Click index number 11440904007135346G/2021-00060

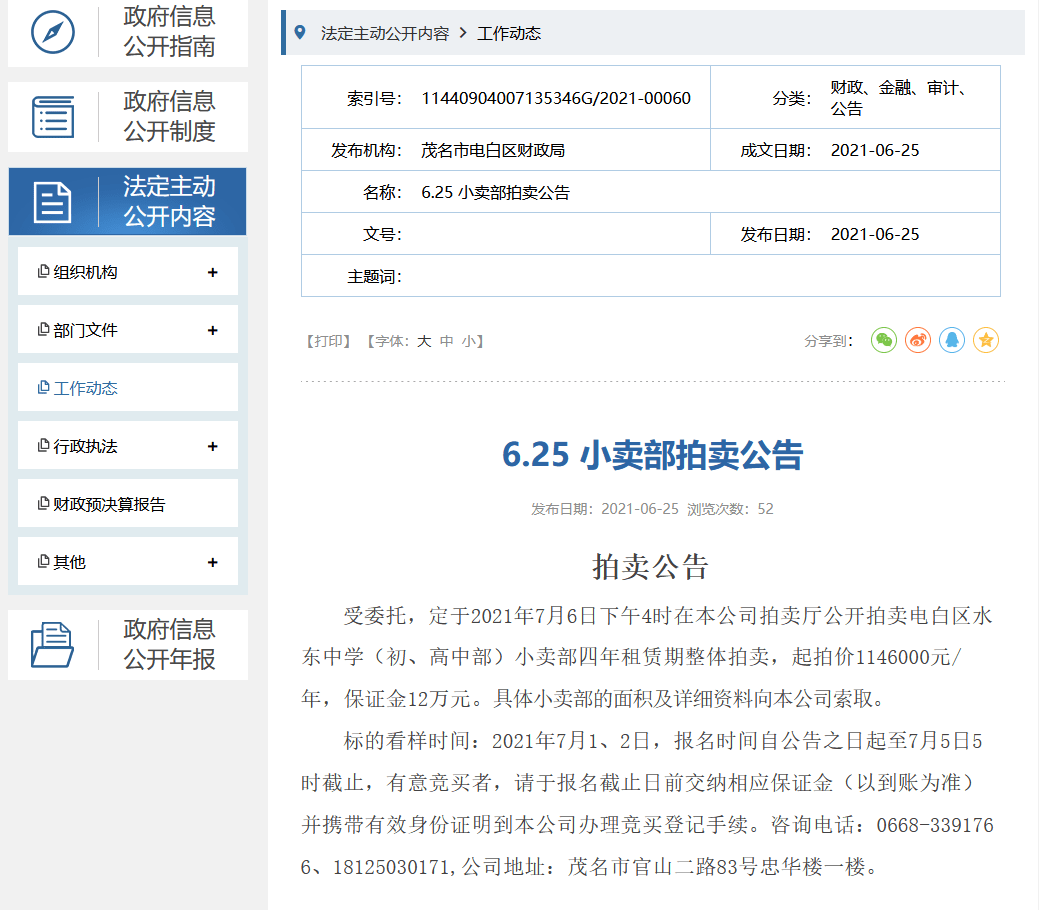pyautogui.click(x=556, y=98)
